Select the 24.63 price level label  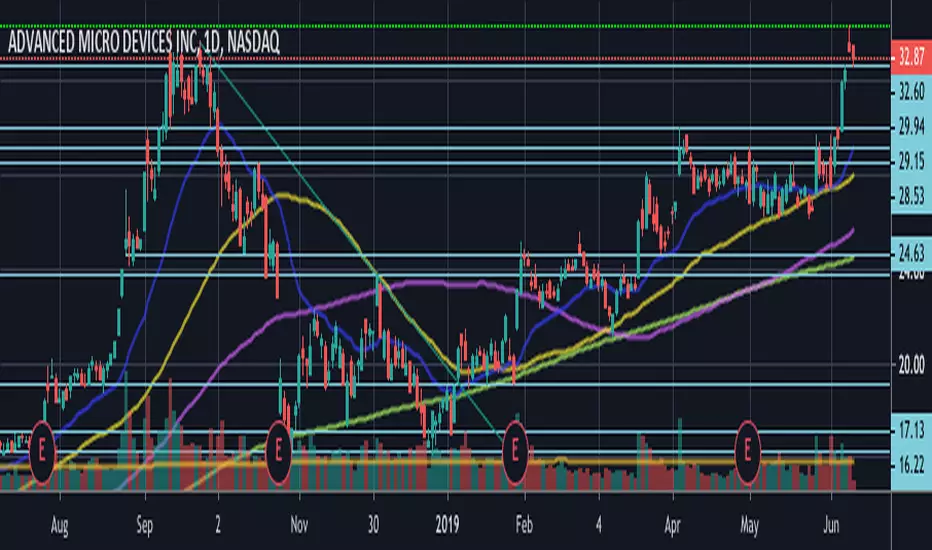(x=911, y=254)
